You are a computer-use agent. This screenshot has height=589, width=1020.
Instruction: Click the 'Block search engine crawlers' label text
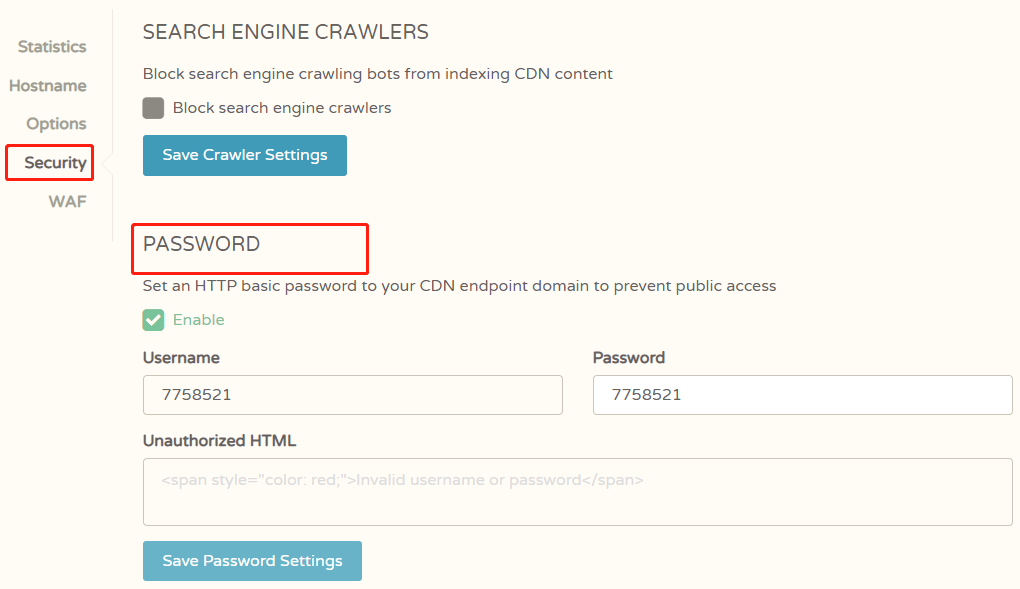click(281, 108)
